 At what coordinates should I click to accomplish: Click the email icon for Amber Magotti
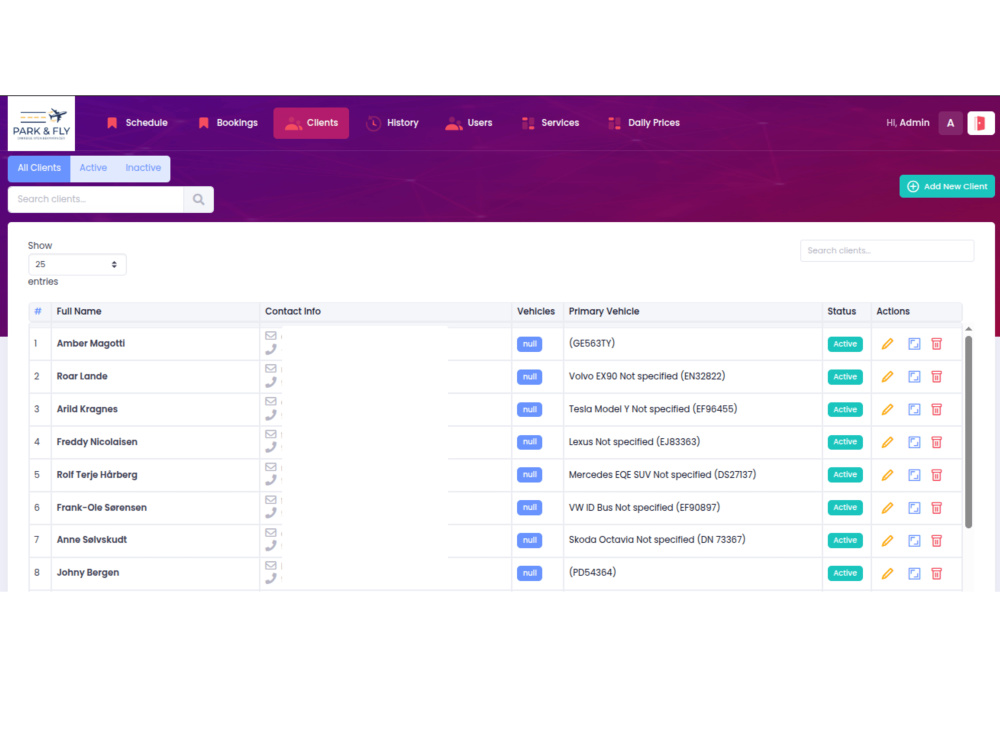pyautogui.click(x=271, y=336)
